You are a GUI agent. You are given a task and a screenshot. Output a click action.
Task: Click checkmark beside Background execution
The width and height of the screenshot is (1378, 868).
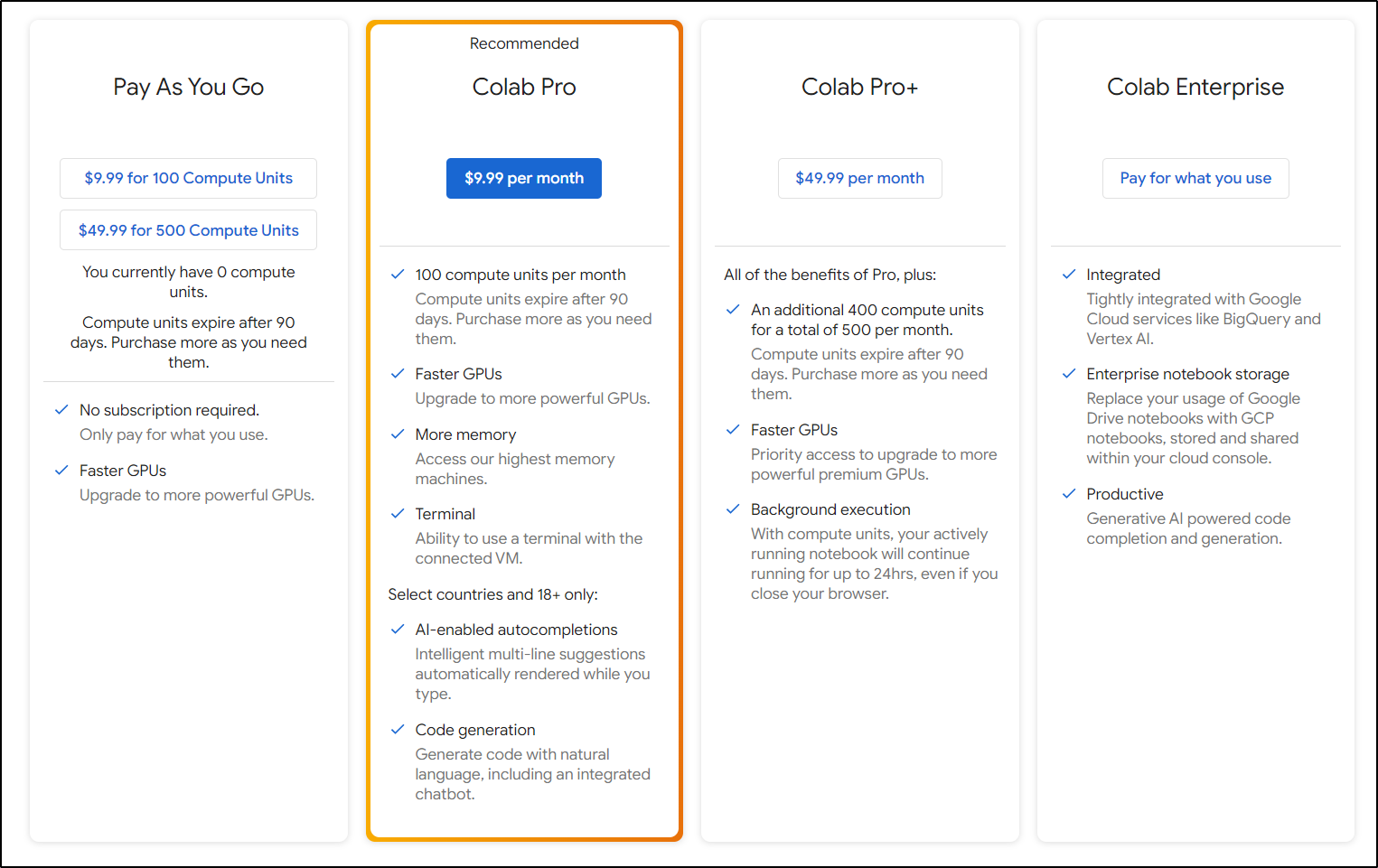click(x=733, y=509)
